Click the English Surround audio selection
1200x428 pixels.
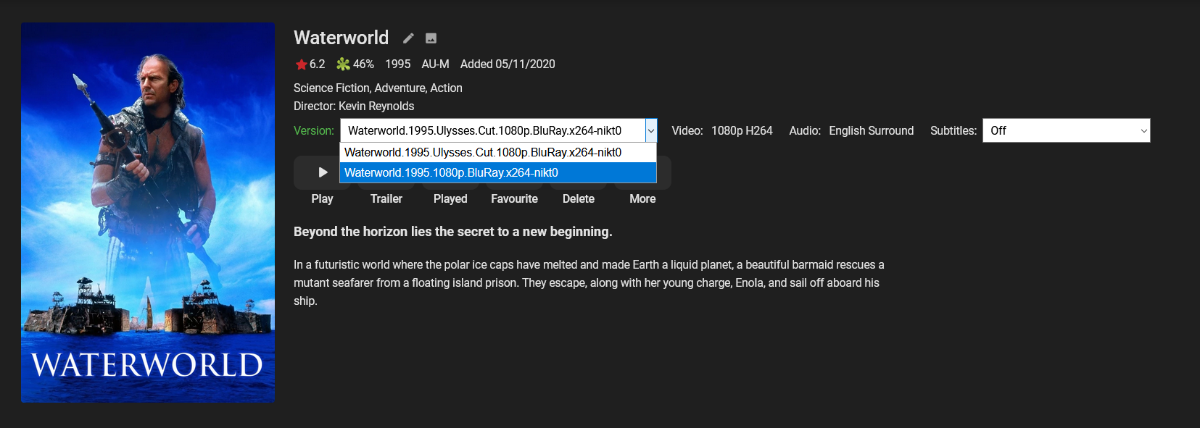[870, 131]
